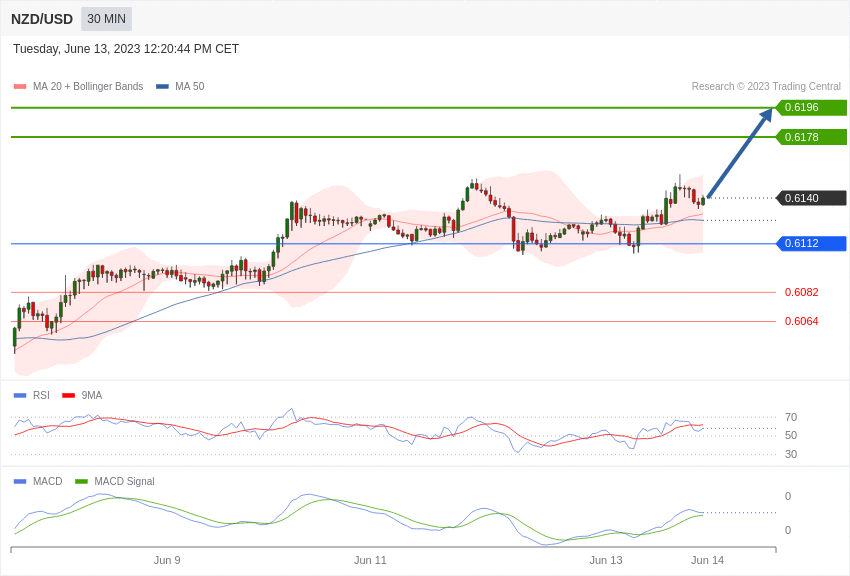Click the 9MA red legend marker
The image size is (850, 576).
point(68,395)
